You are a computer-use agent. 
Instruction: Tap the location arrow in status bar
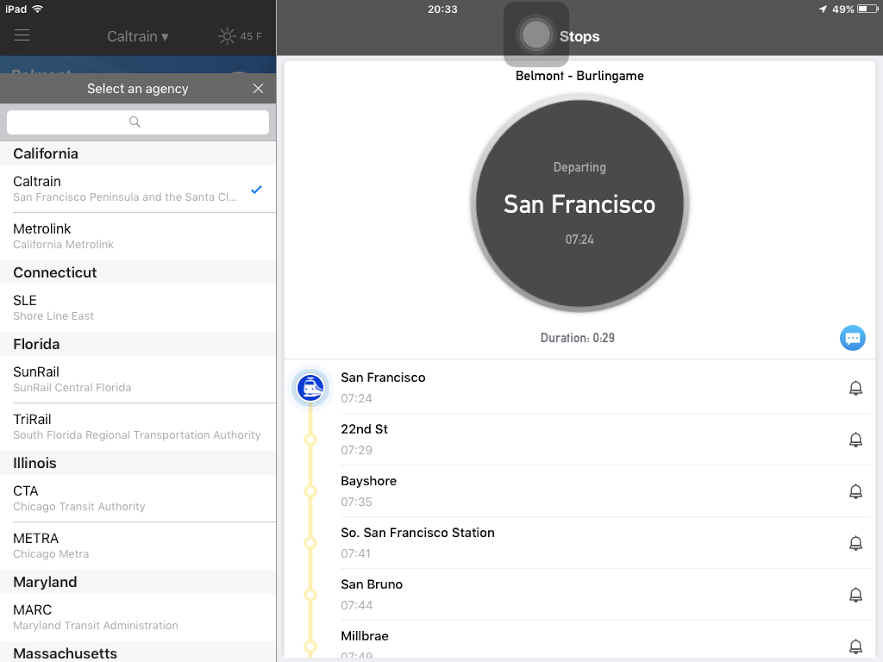coord(823,9)
